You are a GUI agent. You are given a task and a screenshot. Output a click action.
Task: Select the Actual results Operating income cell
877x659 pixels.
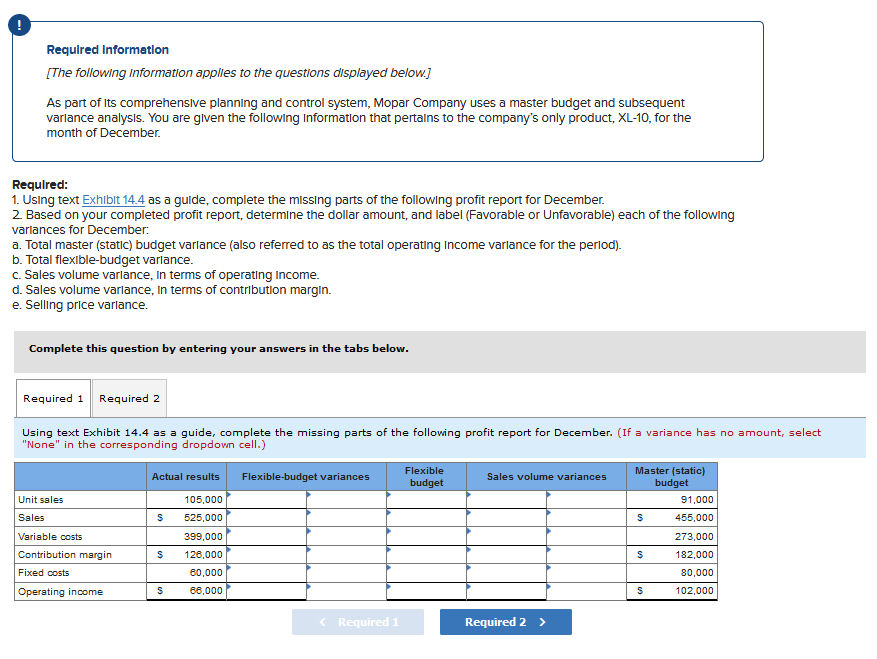pyautogui.click(x=186, y=591)
